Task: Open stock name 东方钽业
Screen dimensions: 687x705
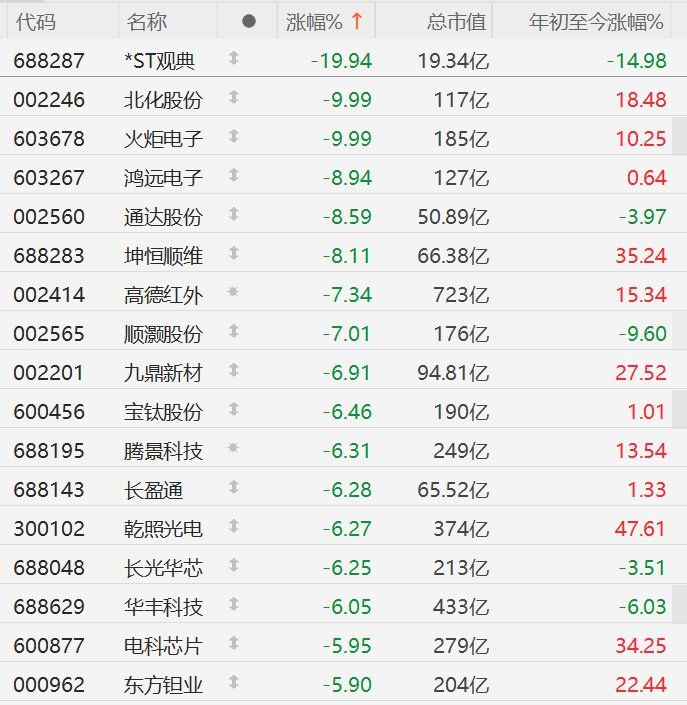Action: click(x=164, y=685)
